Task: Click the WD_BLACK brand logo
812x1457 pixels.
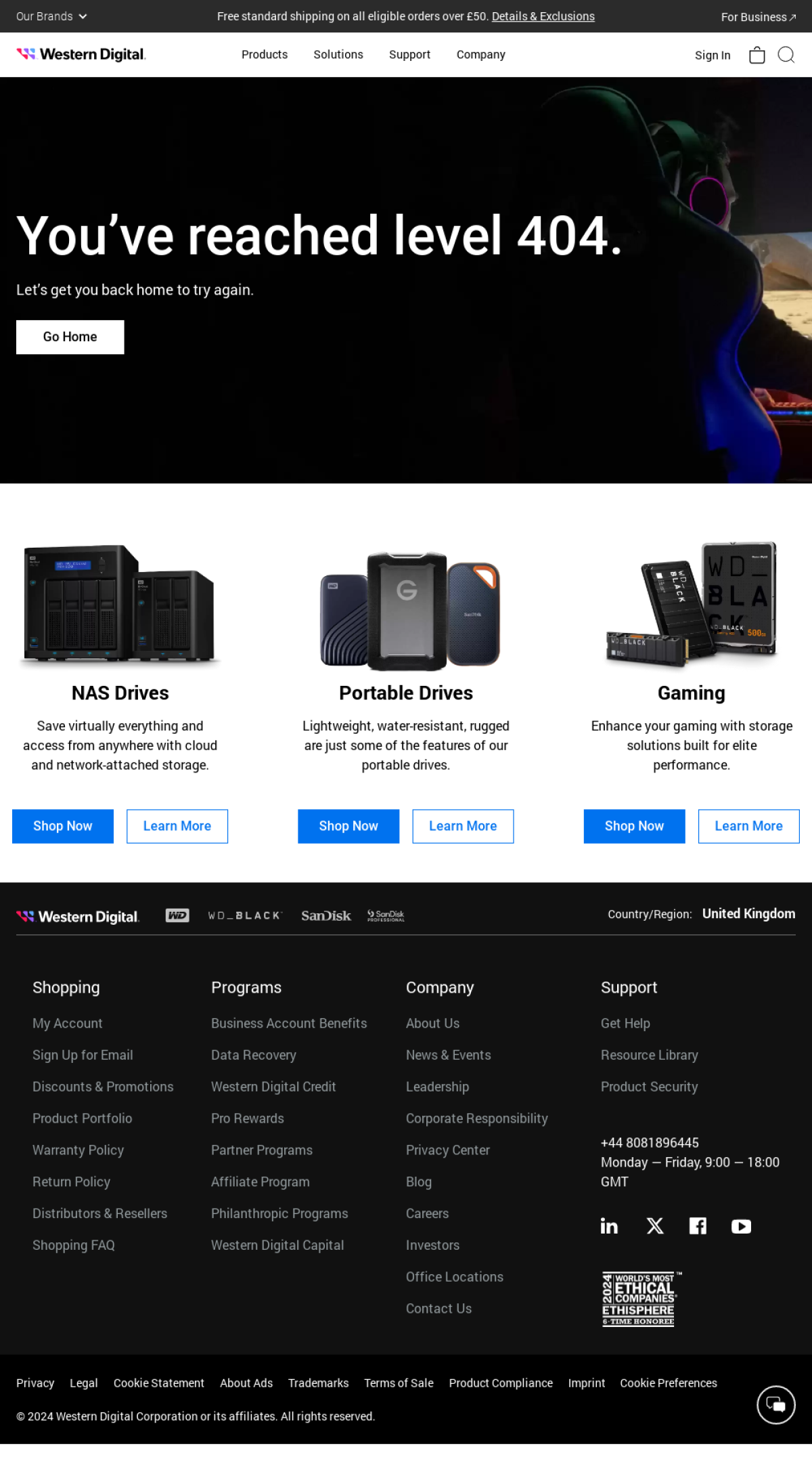Action: click(245, 915)
